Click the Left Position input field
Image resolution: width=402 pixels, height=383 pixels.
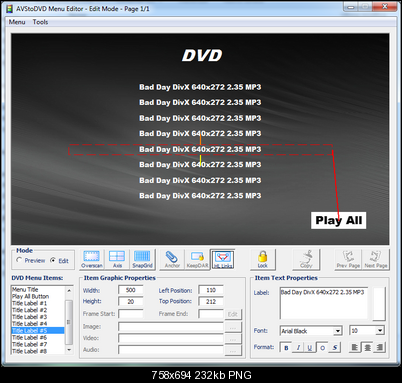tap(211, 290)
